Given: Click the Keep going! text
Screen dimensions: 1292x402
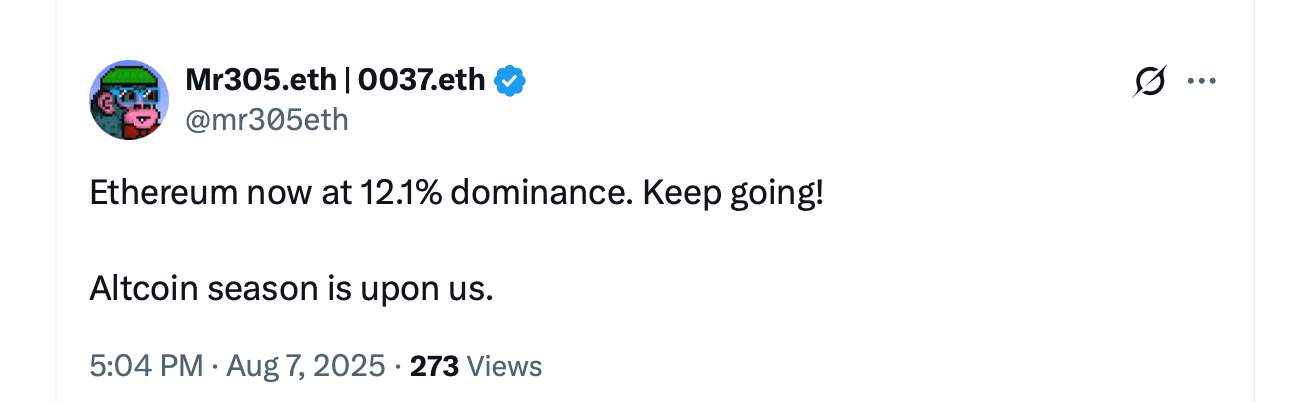Looking at the screenshot, I should pos(733,192).
